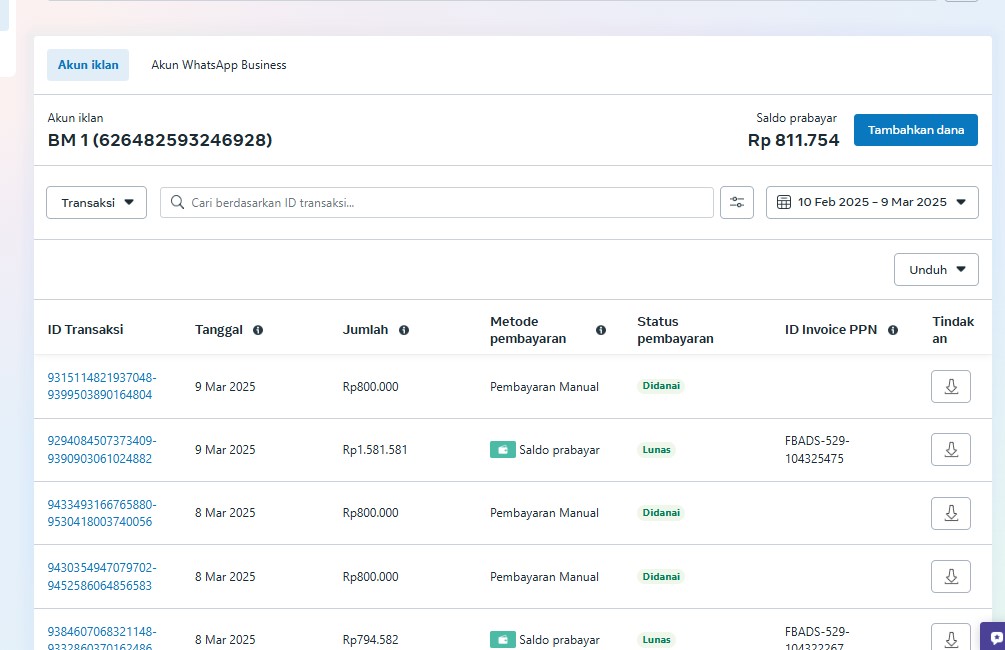Viewport: 1005px width, 650px height.
Task: Show info for ID Invoice PPN
Action: (x=893, y=330)
